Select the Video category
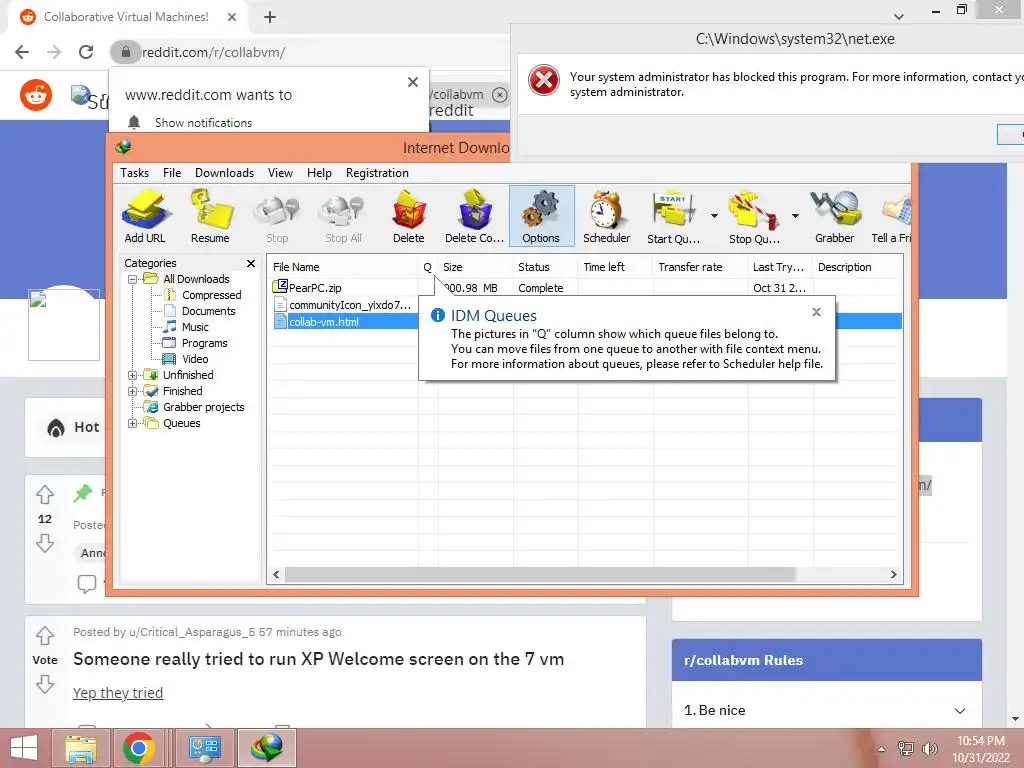This screenshot has width=1024, height=768. click(195, 359)
